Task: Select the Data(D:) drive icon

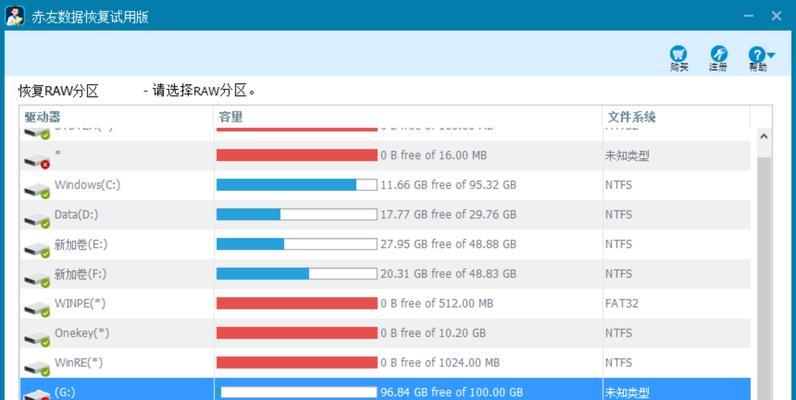Action: coord(37,220)
